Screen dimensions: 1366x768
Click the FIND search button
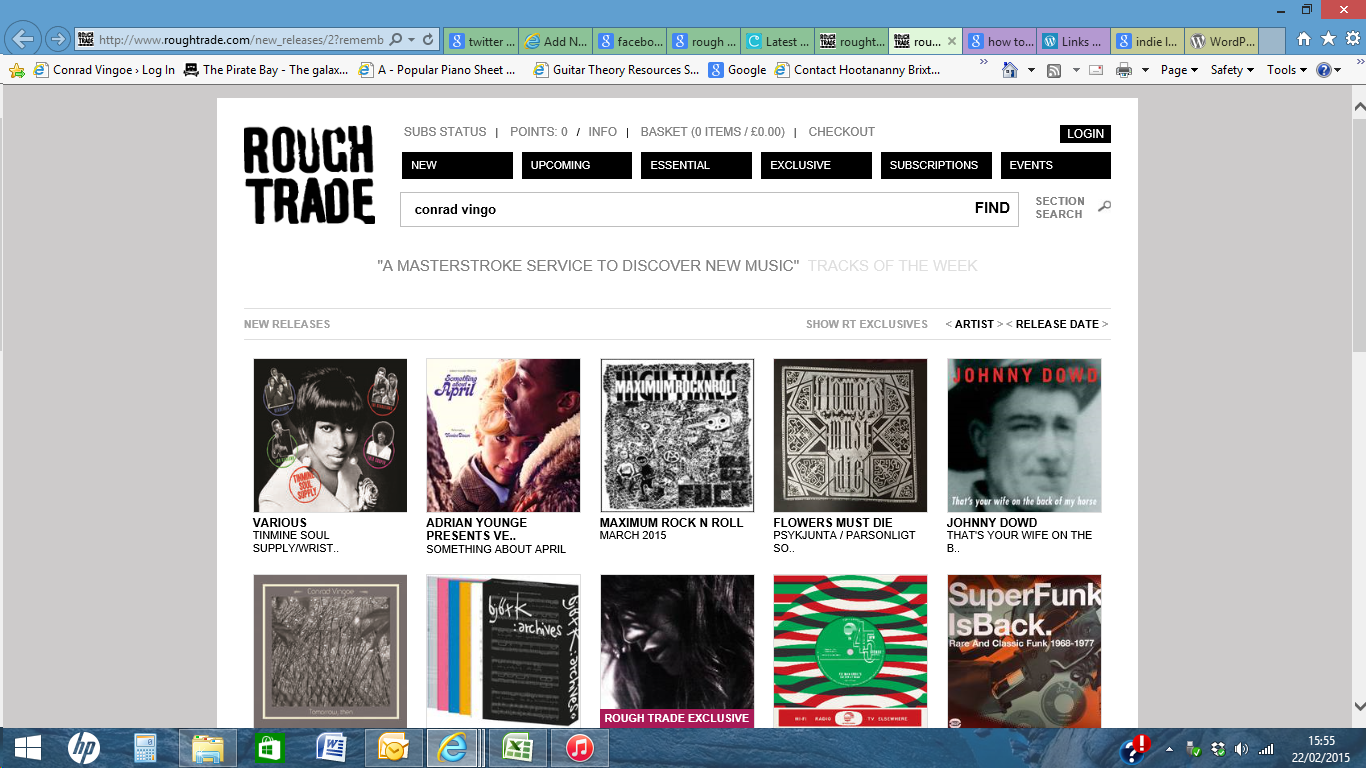click(992, 208)
